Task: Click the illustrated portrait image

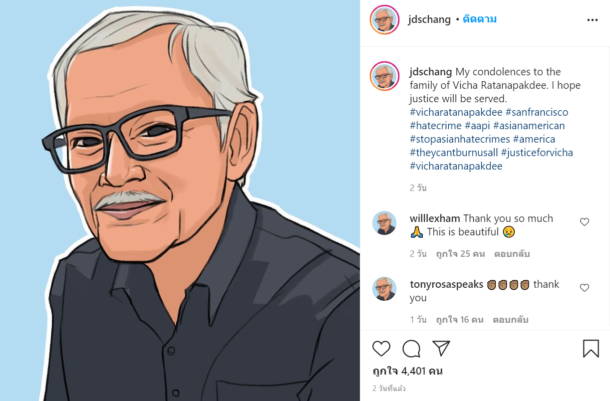Action: click(x=180, y=201)
